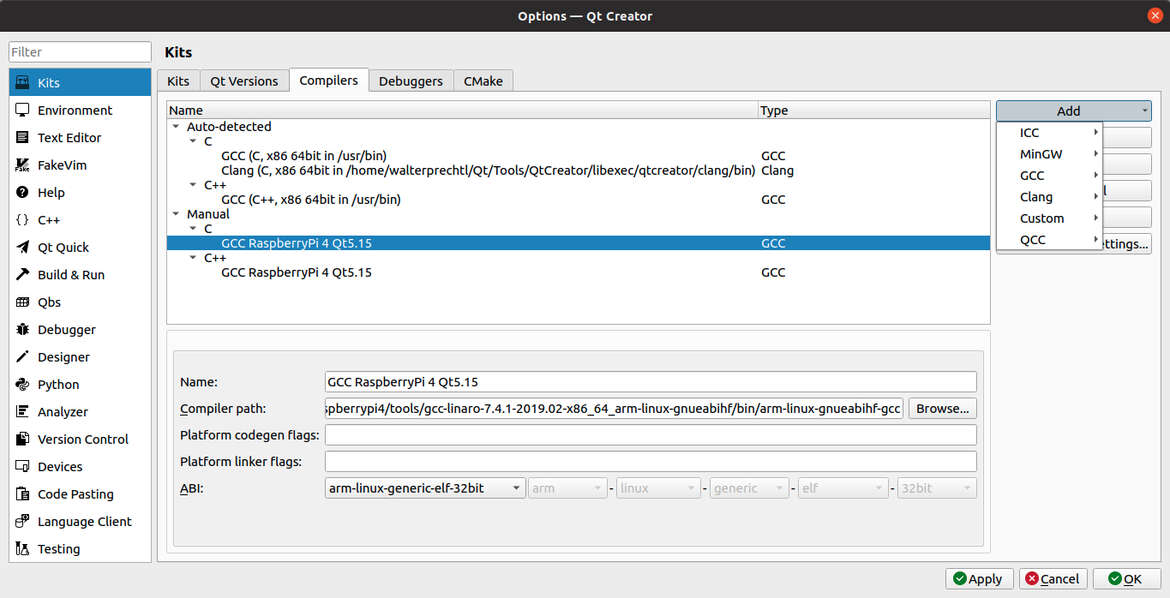Open the ABI arm-linux-generic-elf-32bit combo box
The width and height of the screenshot is (1170, 598).
coord(425,488)
